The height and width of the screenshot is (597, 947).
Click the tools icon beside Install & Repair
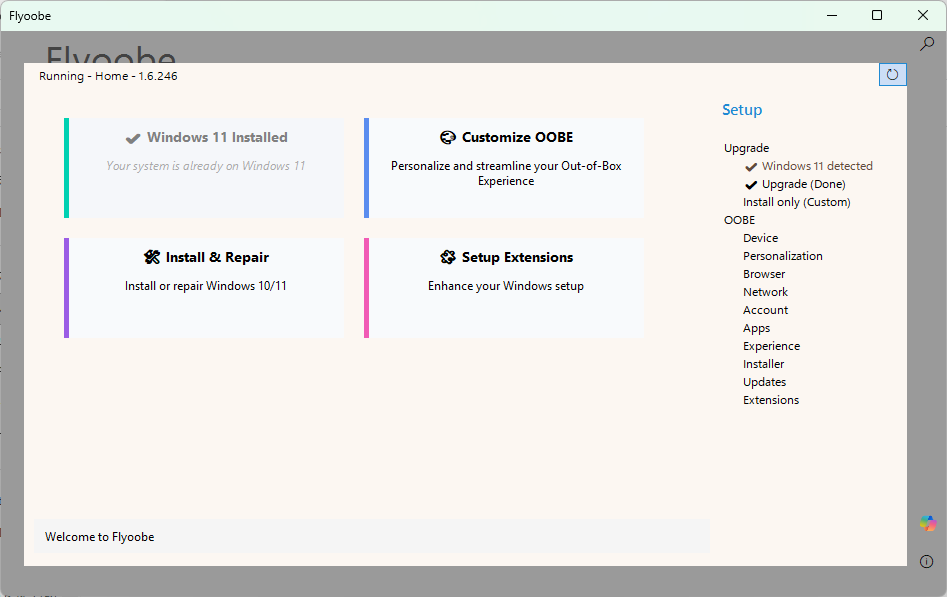(x=152, y=257)
